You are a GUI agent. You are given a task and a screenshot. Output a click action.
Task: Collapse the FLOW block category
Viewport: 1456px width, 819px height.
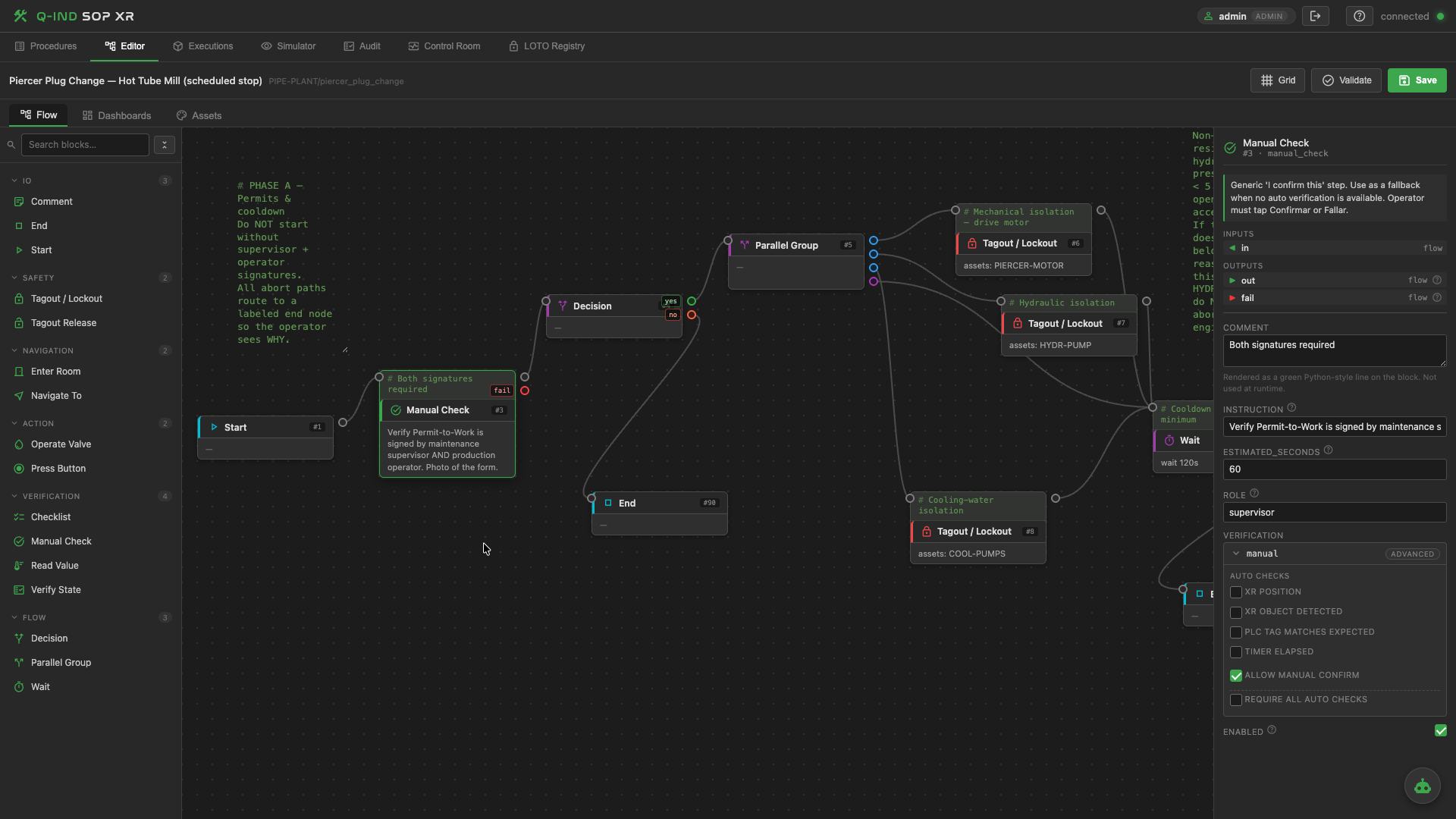click(x=14, y=618)
